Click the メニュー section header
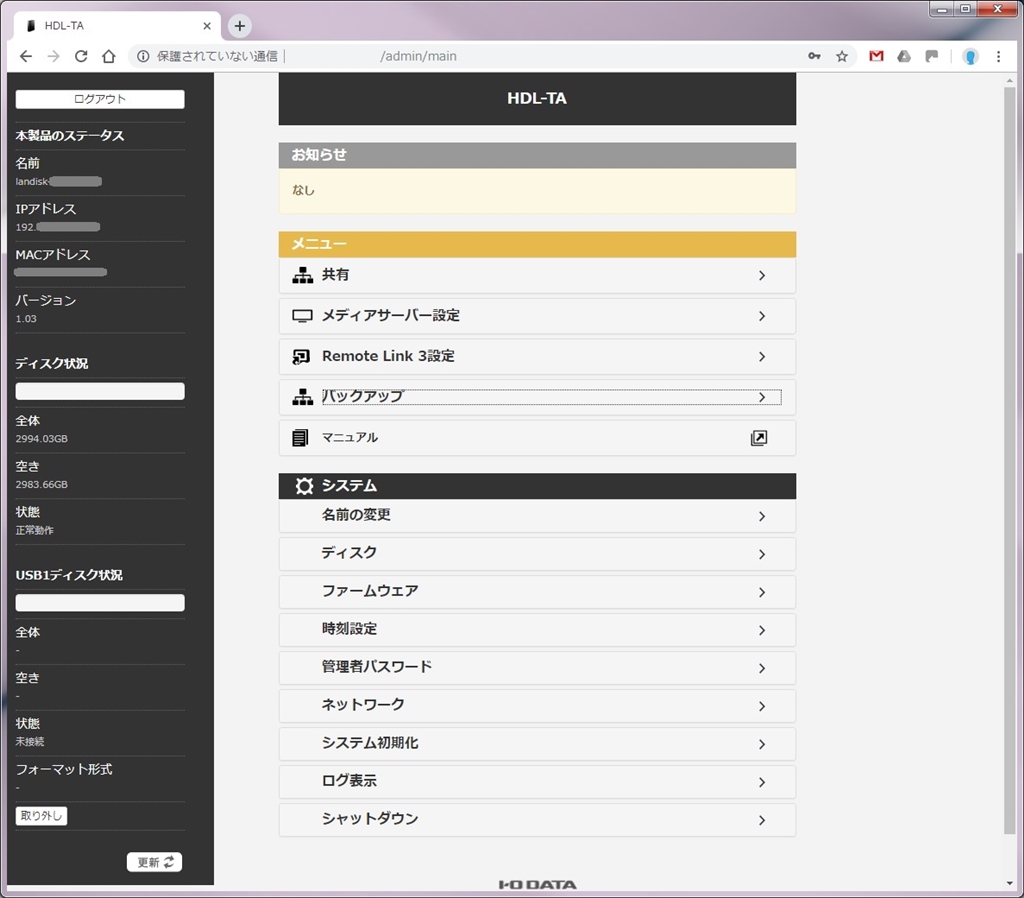 (537, 244)
